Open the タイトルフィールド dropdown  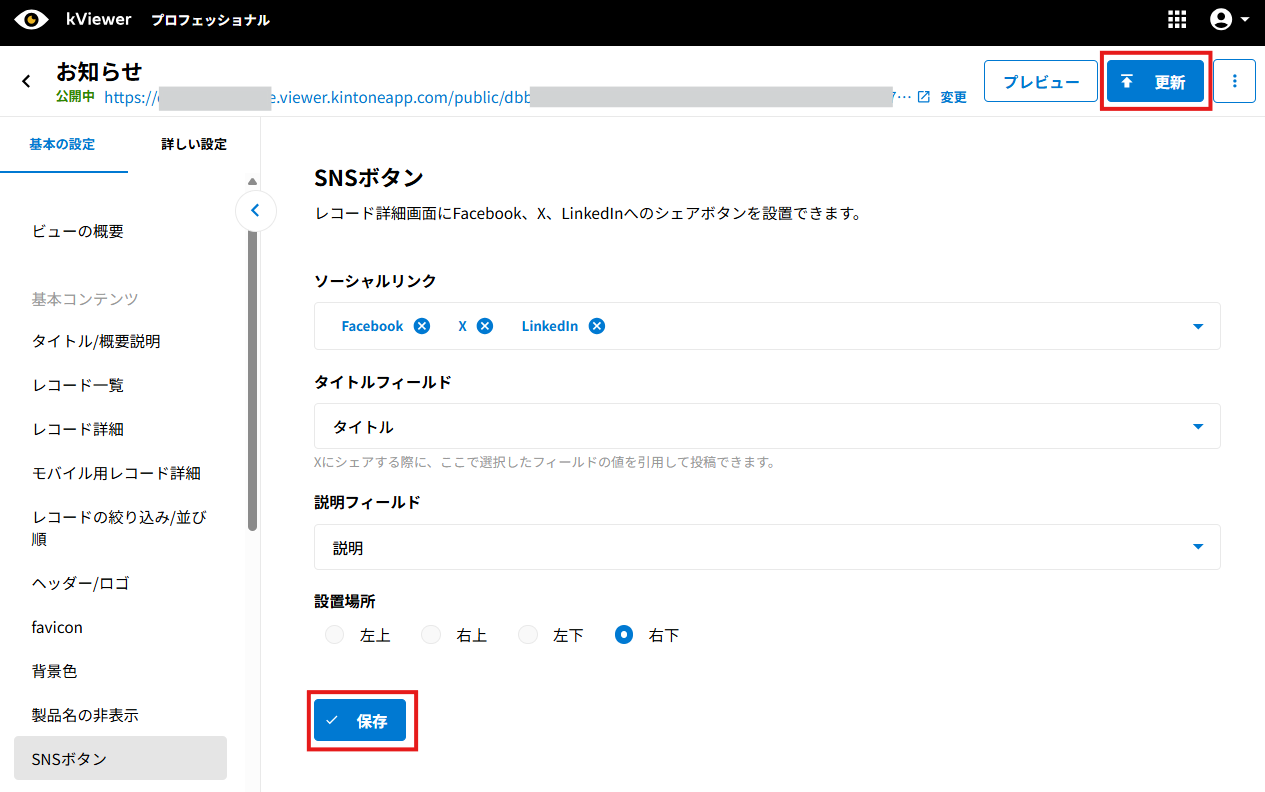point(1198,427)
